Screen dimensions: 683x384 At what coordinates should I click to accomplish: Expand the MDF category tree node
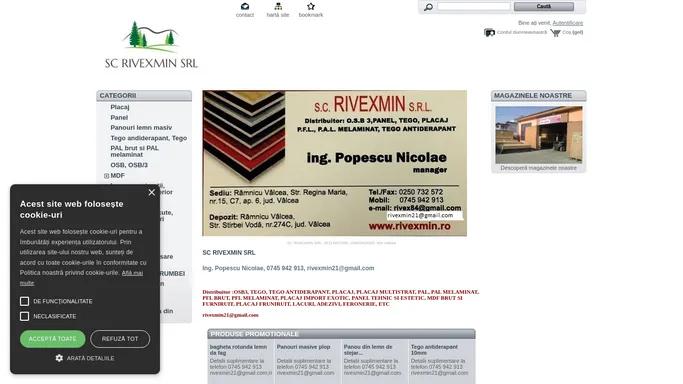click(106, 176)
